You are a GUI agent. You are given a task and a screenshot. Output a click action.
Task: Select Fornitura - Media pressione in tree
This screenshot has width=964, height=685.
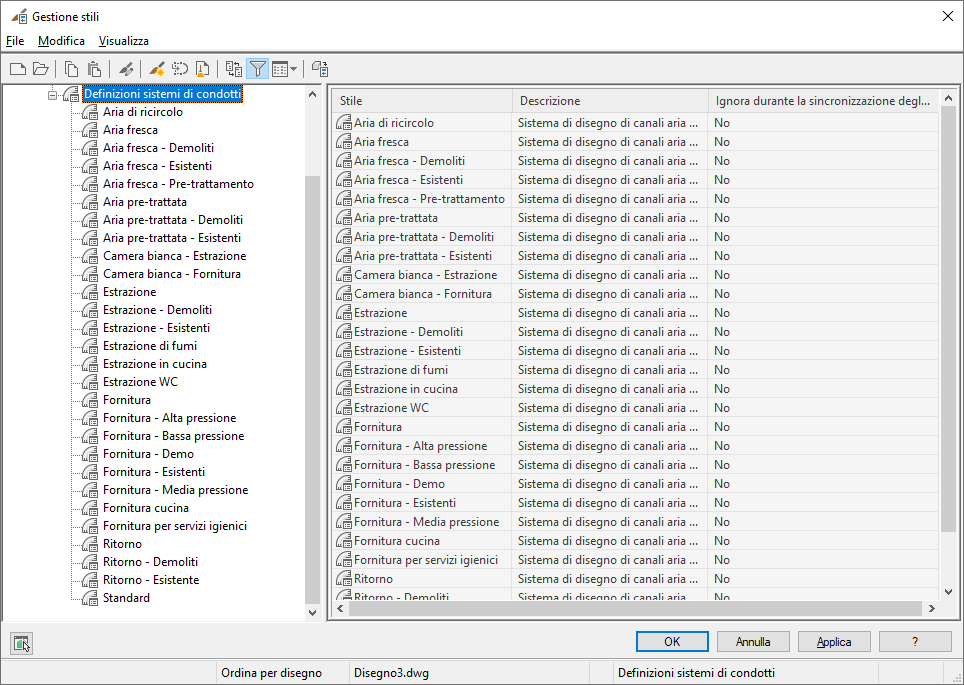(176, 490)
